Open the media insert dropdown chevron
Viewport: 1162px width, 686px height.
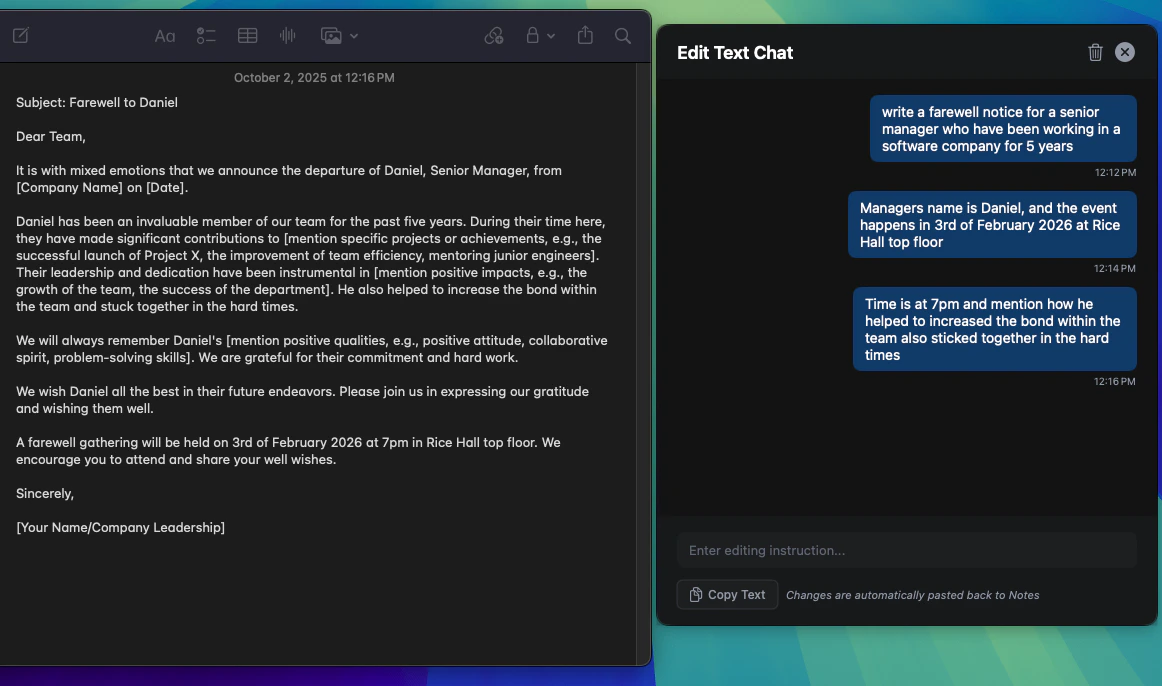coord(352,35)
